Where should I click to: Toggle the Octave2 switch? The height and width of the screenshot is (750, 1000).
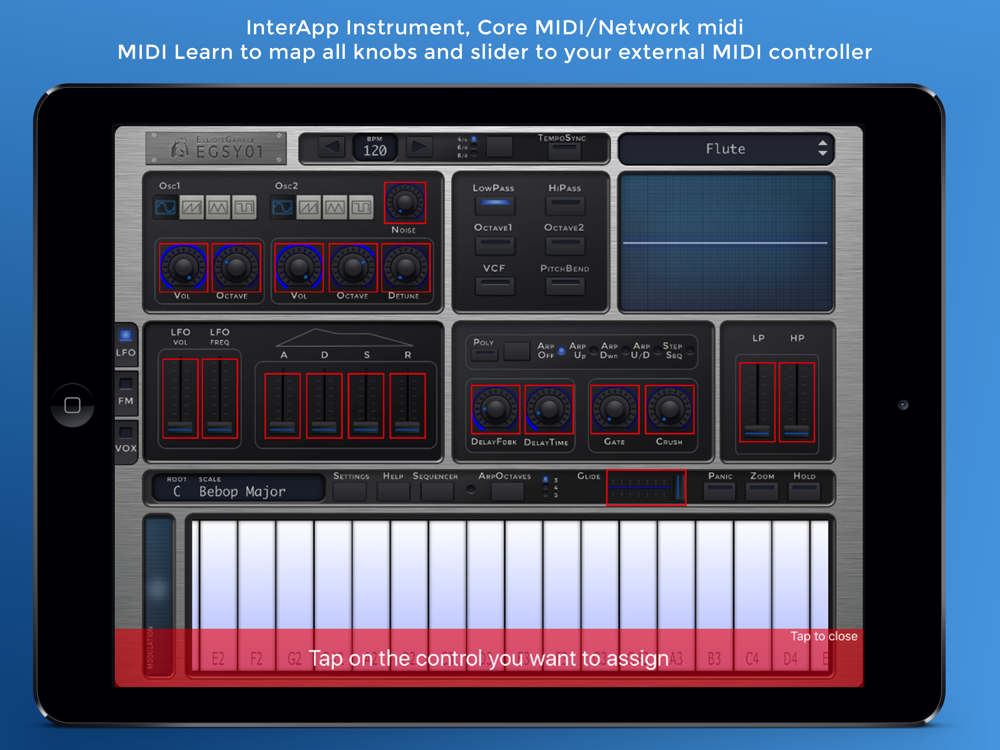tap(565, 244)
